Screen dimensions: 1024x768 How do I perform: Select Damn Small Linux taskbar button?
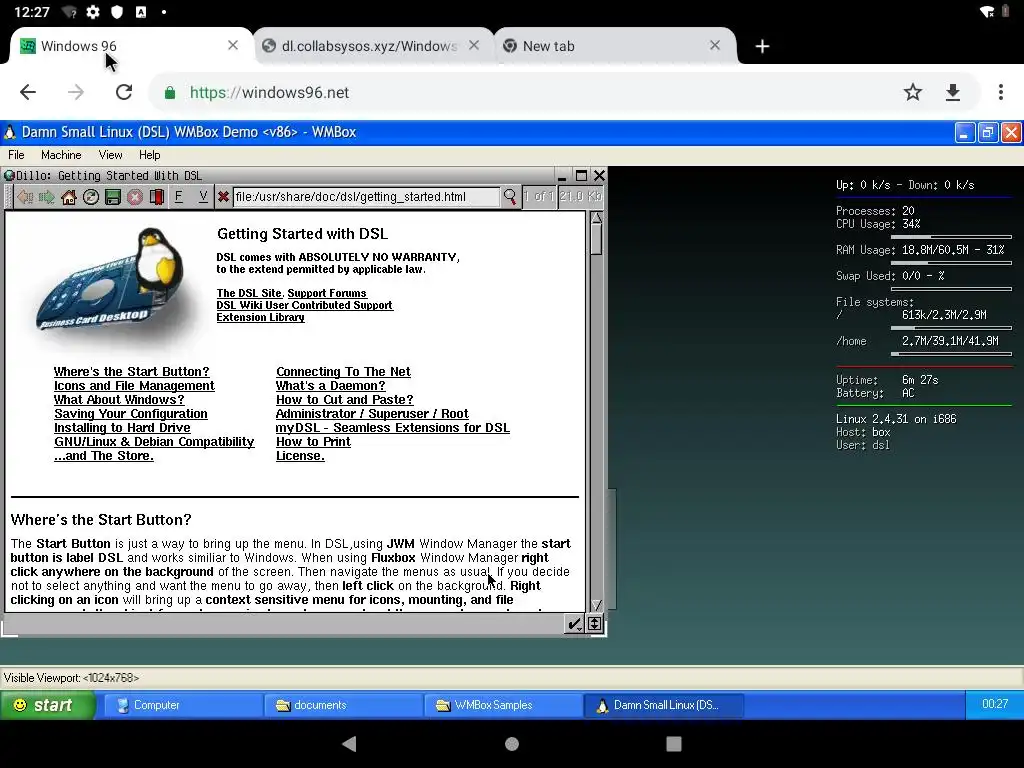click(664, 705)
